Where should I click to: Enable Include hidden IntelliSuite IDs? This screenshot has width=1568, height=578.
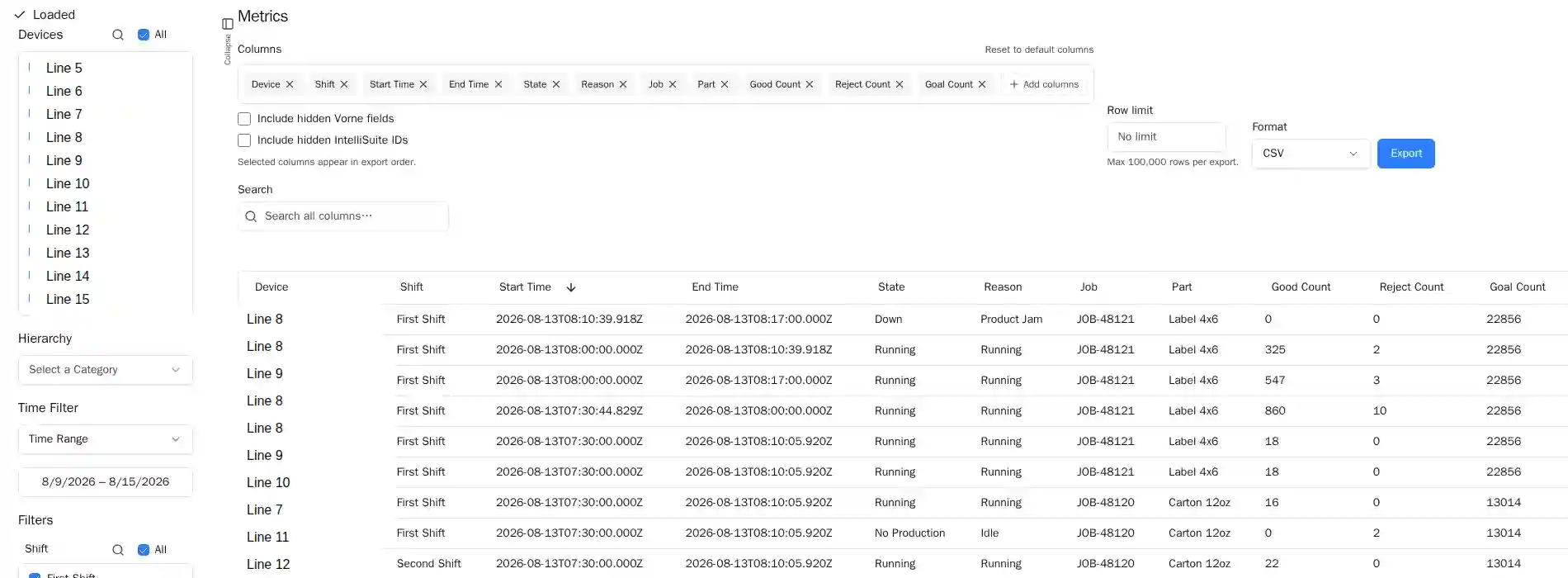tap(244, 140)
